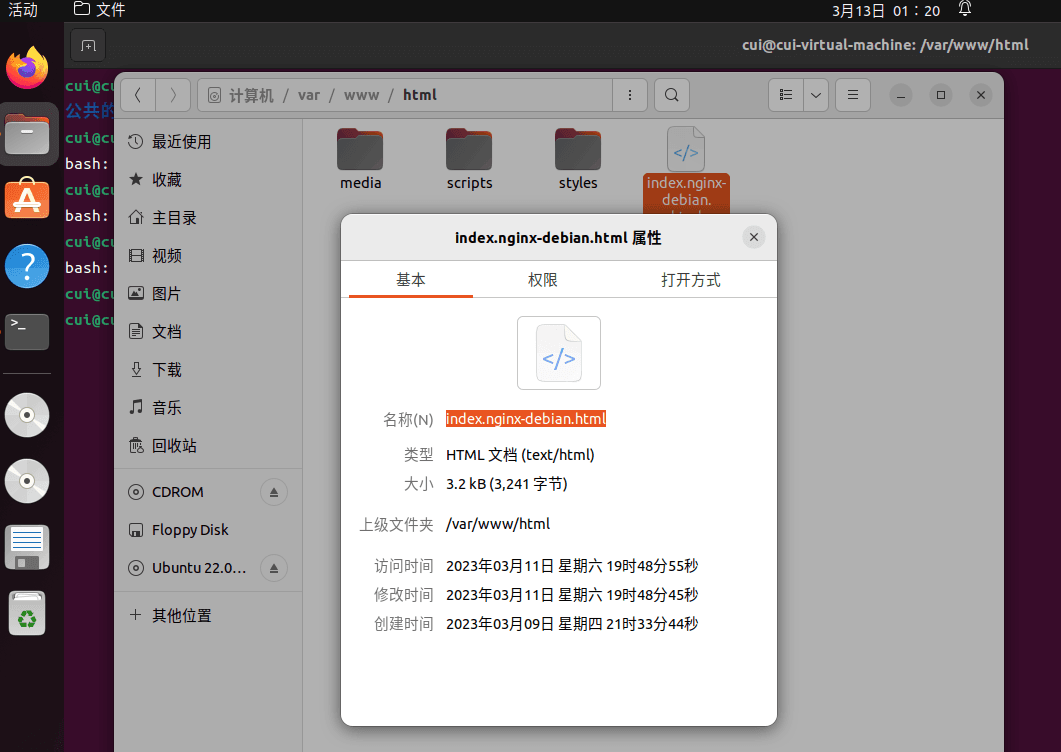Close the properties dialog
This screenshot has height=752, width=1061.
(x=754, y=237)
